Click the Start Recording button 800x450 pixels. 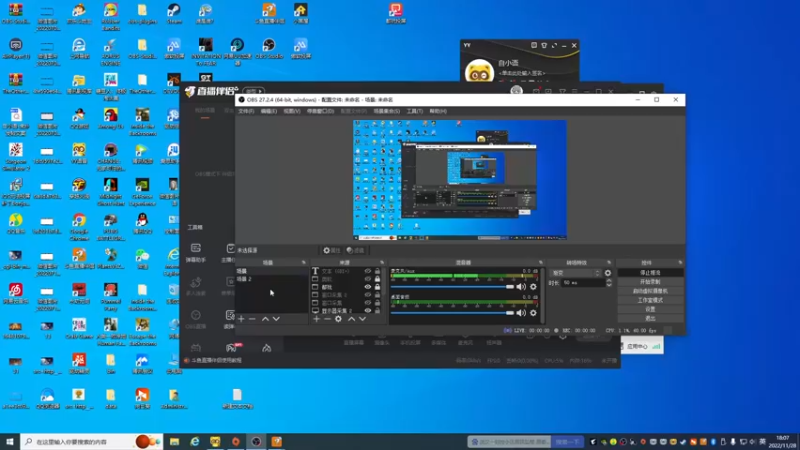coord(650,282)
